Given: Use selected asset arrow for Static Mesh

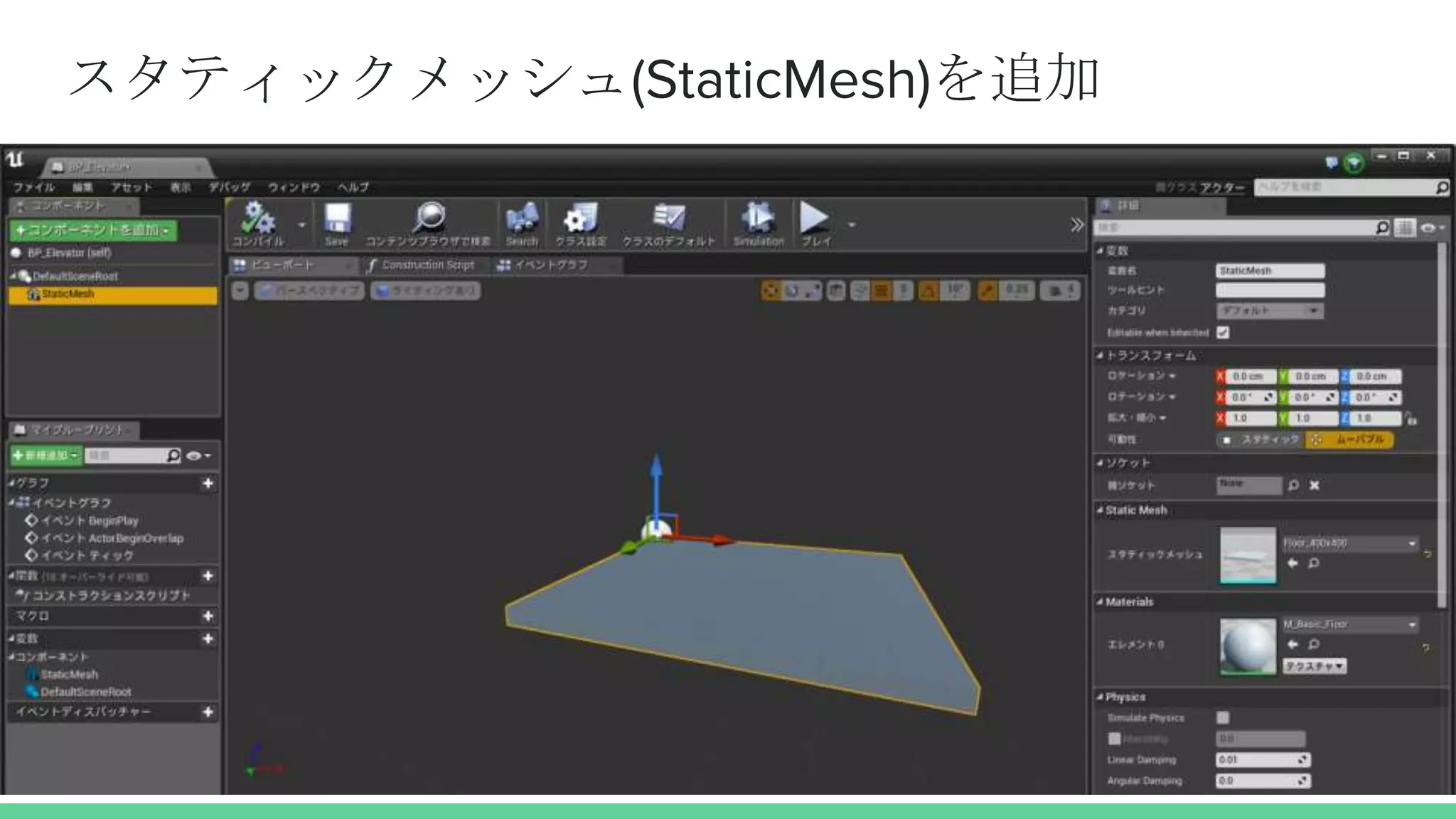Looking at the screenshot, I should pyautogui.click(x=1292, y=563).
